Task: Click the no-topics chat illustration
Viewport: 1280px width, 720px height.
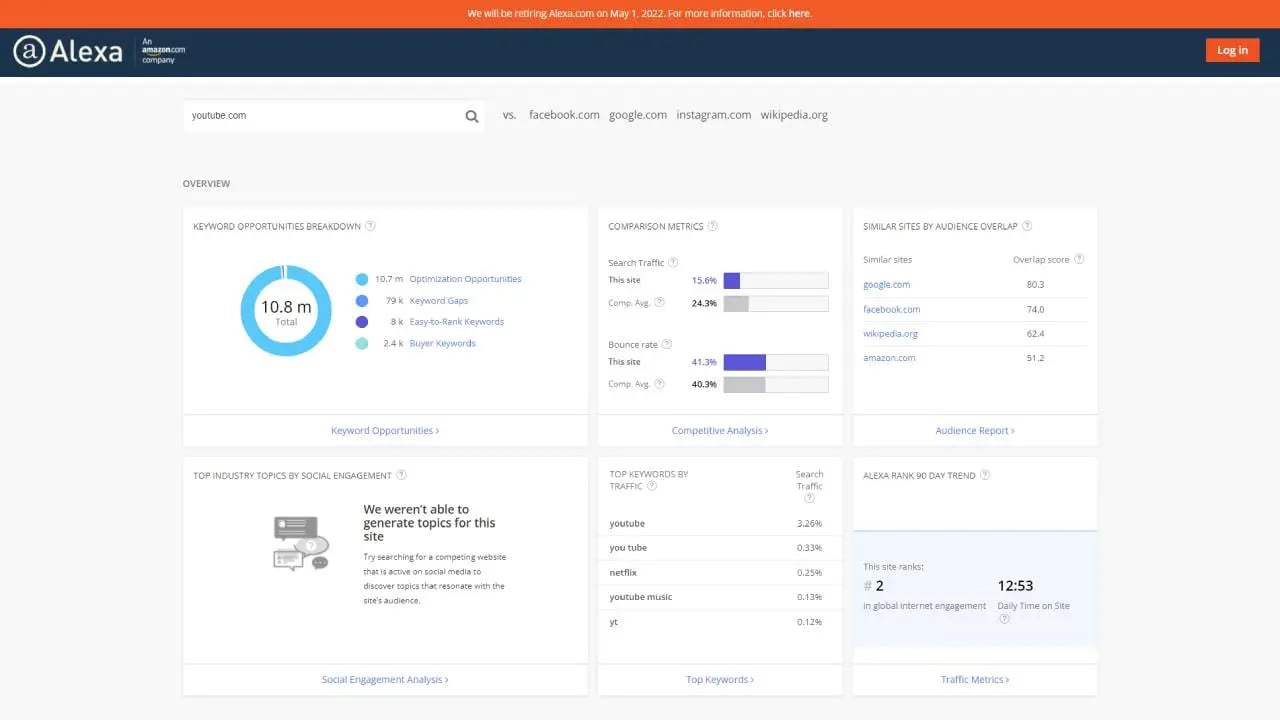Action: tap(301, 543)
